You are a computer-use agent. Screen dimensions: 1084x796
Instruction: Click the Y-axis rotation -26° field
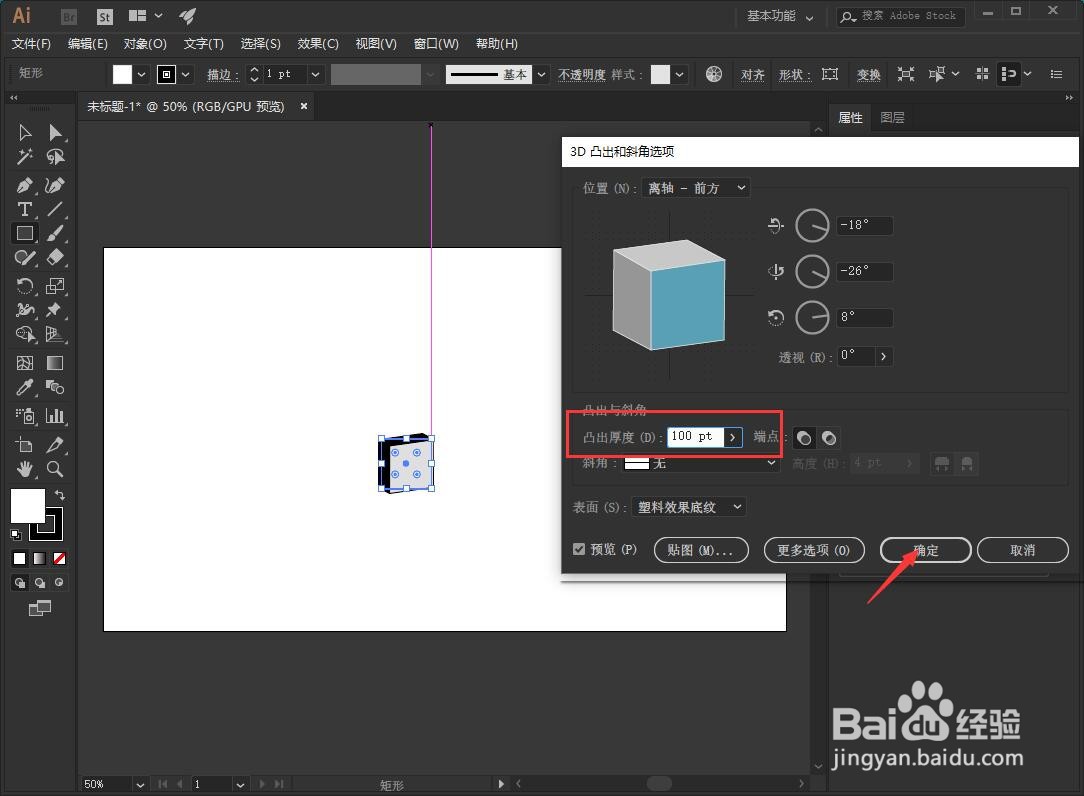point(864,271)
